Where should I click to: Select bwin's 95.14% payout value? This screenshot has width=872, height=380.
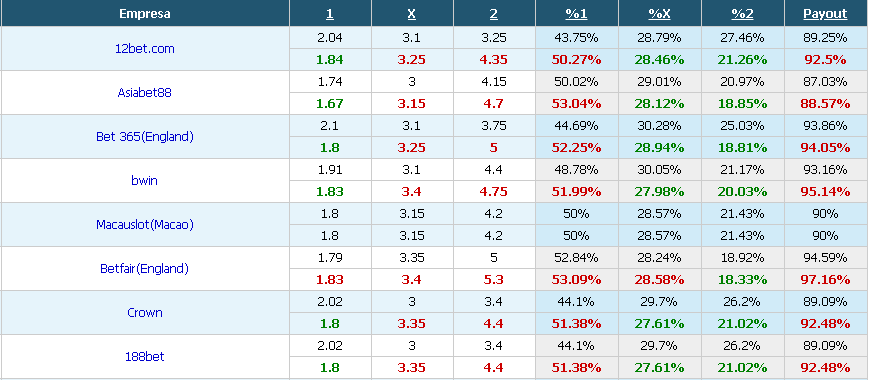point(825,191)
